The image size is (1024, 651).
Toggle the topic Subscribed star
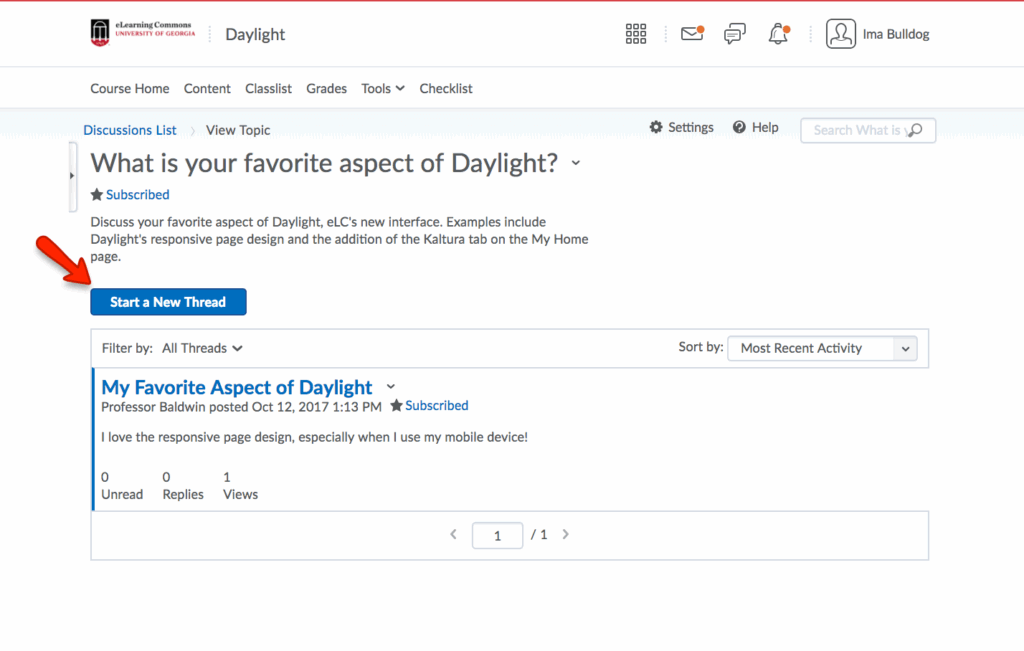tap(97, 195)
